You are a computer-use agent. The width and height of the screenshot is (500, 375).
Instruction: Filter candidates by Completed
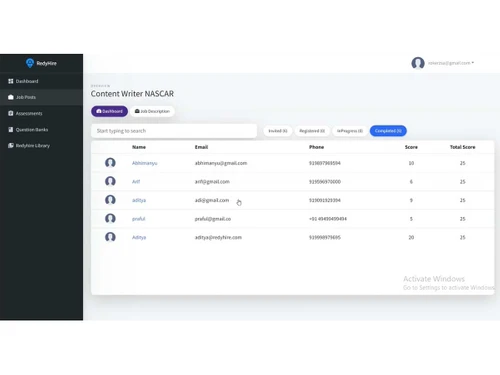[x=388, y=131]
